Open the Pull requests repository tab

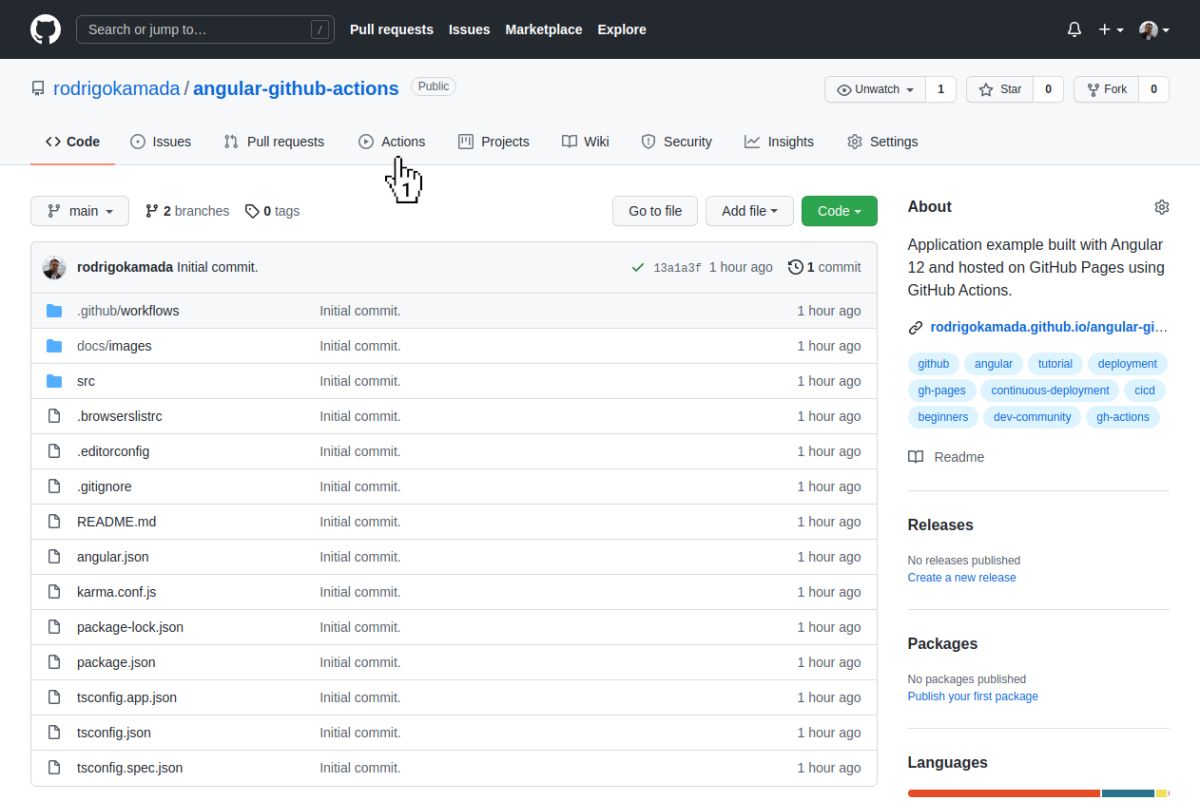274,142
